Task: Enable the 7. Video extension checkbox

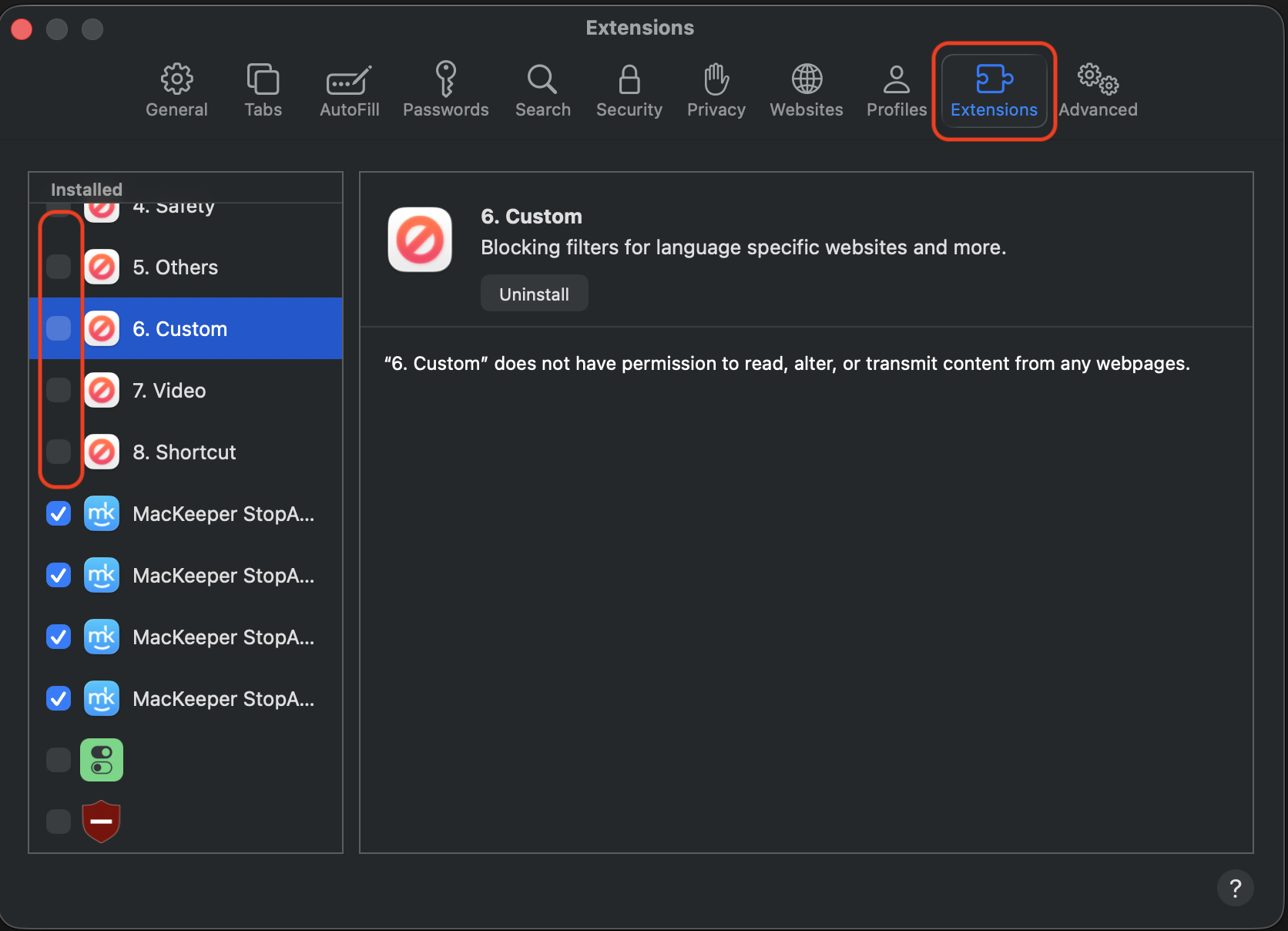Action: pos(59,390)
